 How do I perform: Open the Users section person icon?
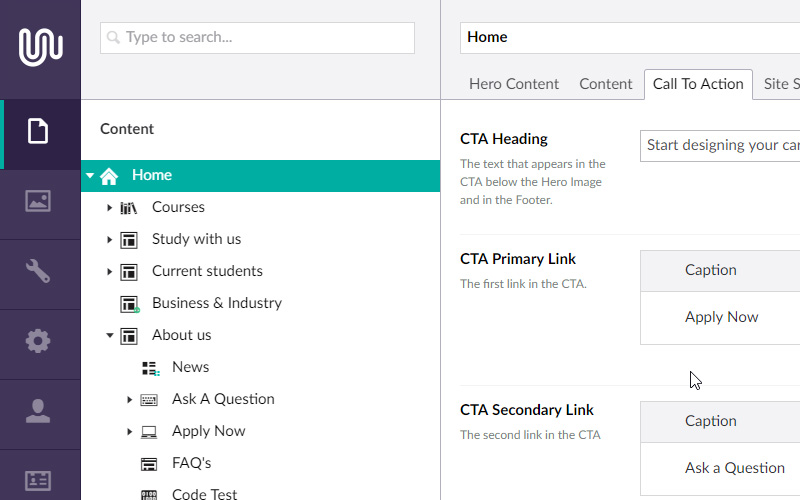(38, 411)
